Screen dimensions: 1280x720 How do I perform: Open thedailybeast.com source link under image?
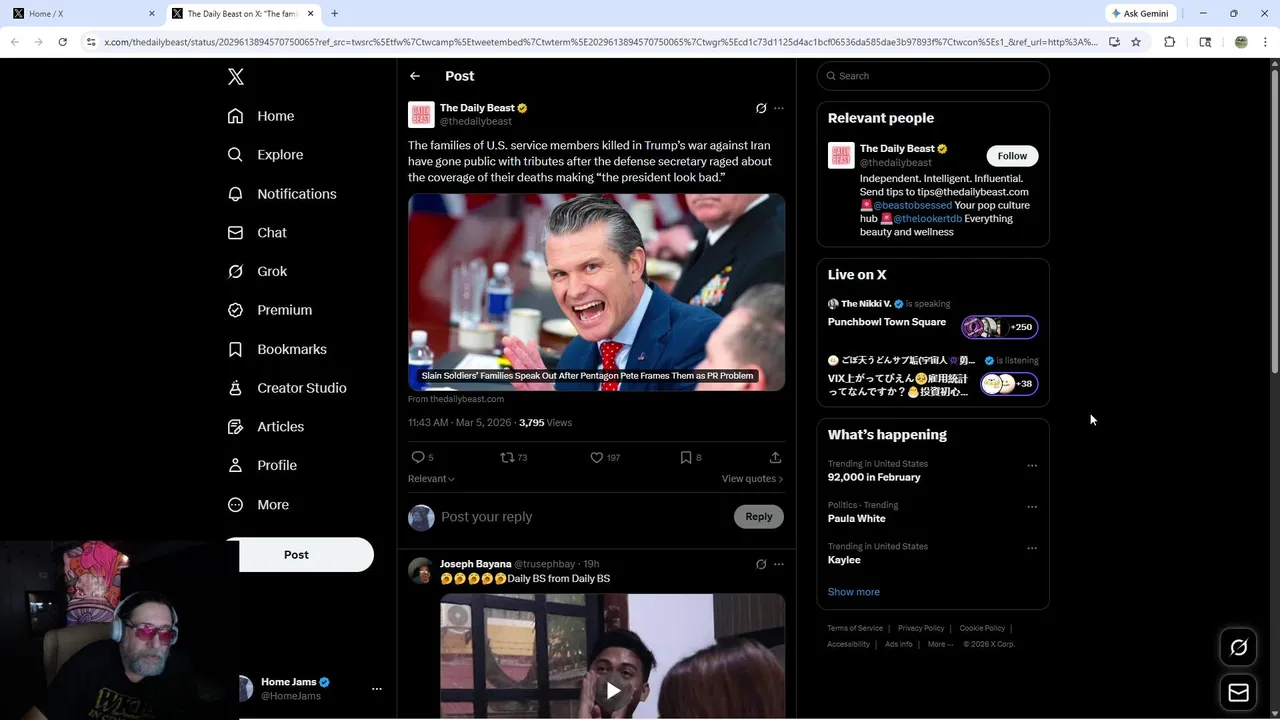point(456,399)
